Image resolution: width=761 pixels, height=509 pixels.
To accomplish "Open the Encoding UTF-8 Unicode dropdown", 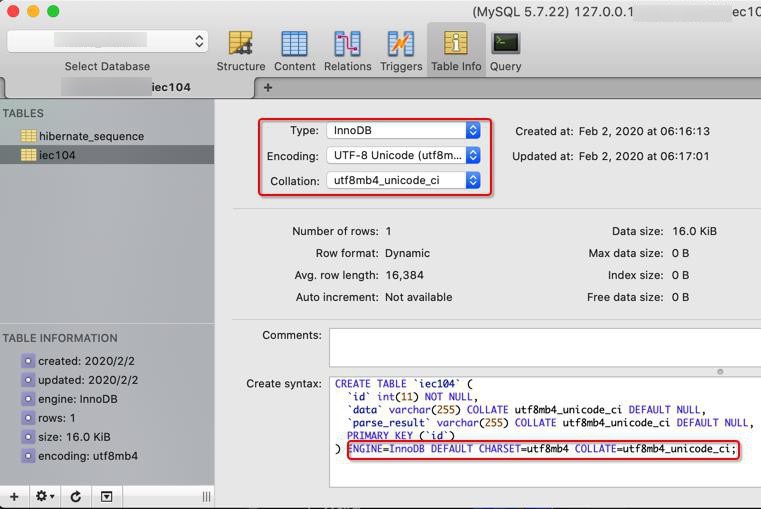I will pos(403,155).
